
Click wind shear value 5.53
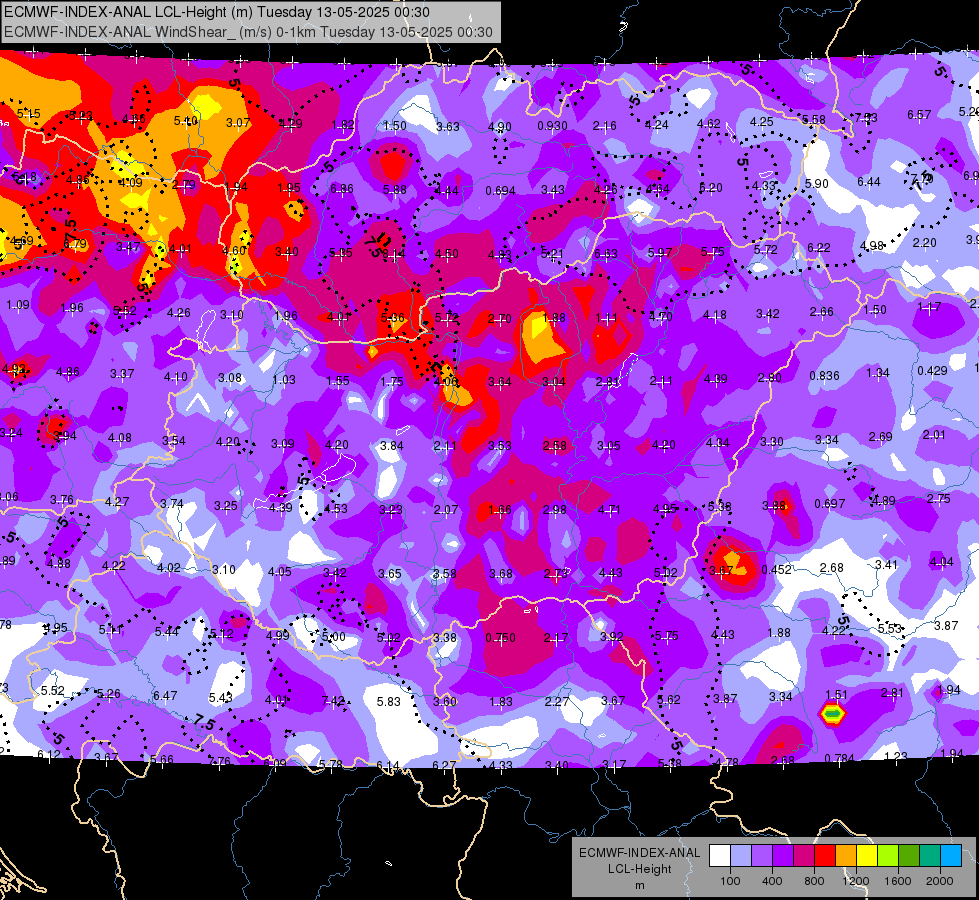[x=890, y=628]
